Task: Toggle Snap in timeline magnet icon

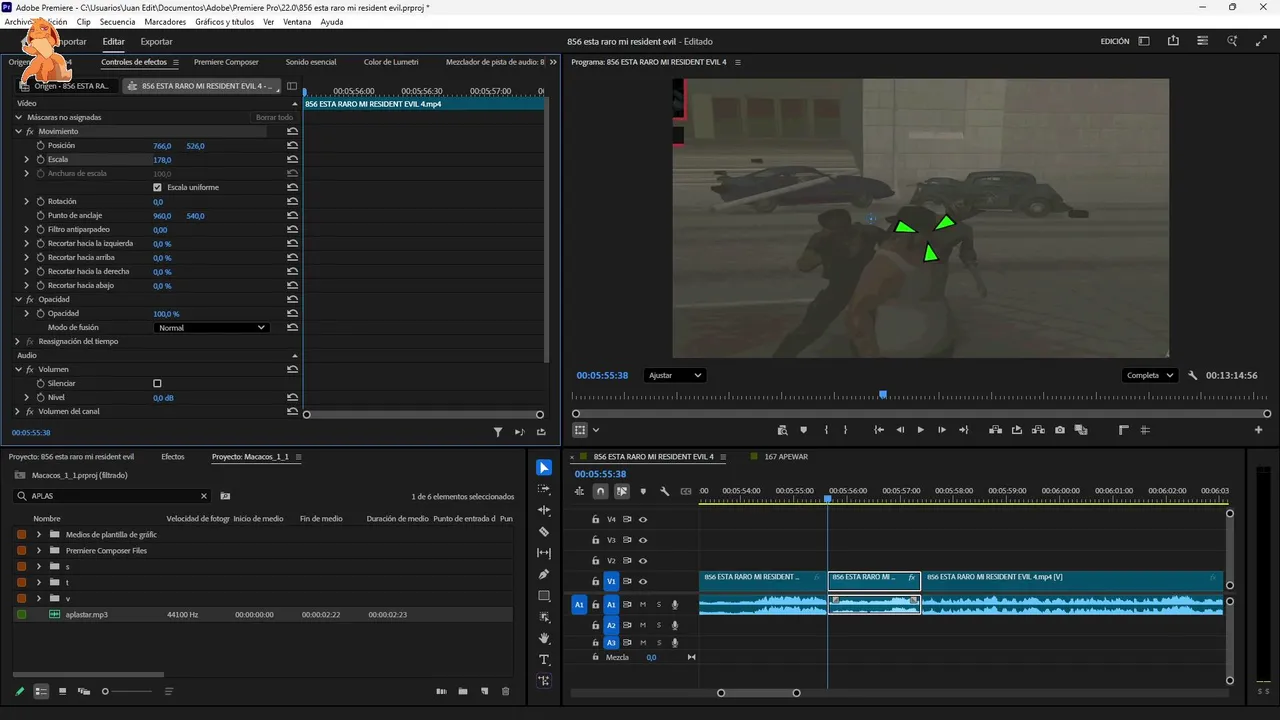Action: [x=600, y=491]
